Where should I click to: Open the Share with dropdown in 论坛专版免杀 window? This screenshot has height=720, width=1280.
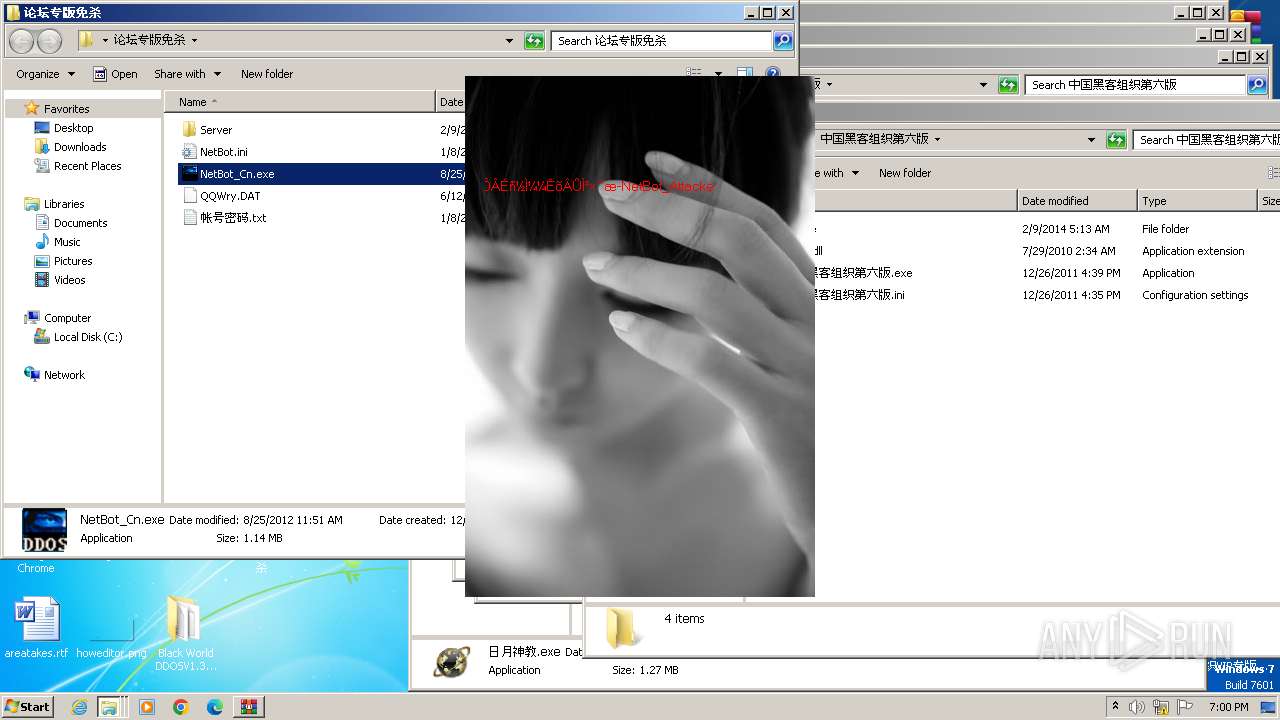[x=186, y=74]
